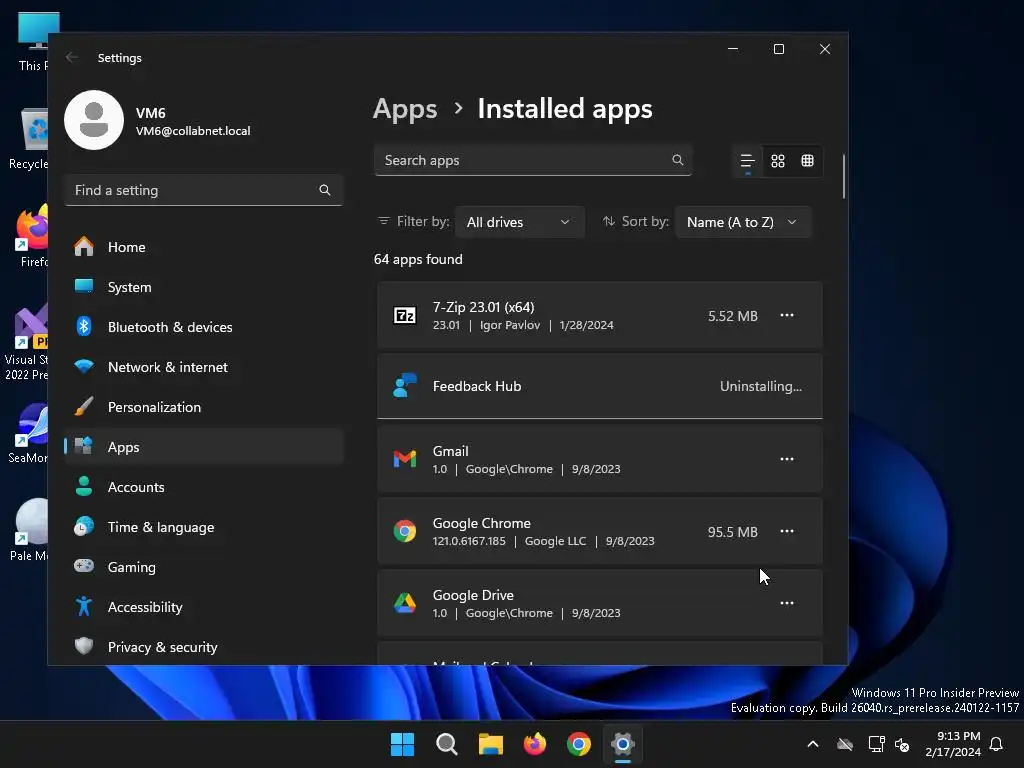The width and height of the screenshot is (1024, 768).
Task: Open File Explorer from the taskbar
Action: tap(490, 744)
